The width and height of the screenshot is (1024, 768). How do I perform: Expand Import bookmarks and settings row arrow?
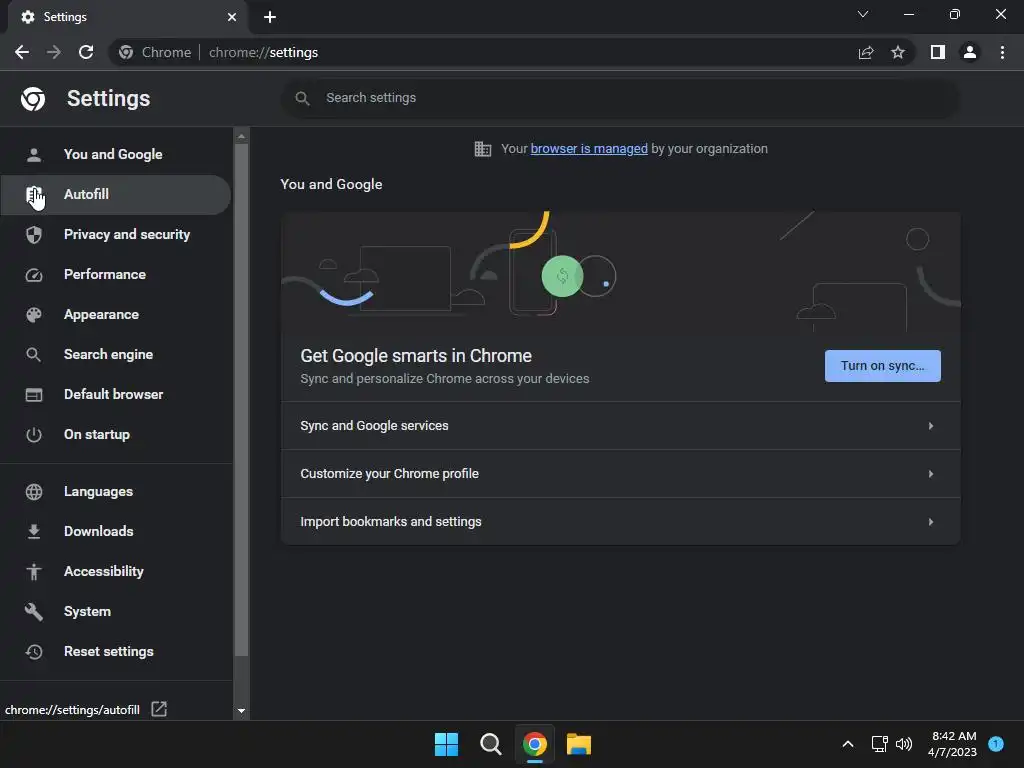point(931,522)
